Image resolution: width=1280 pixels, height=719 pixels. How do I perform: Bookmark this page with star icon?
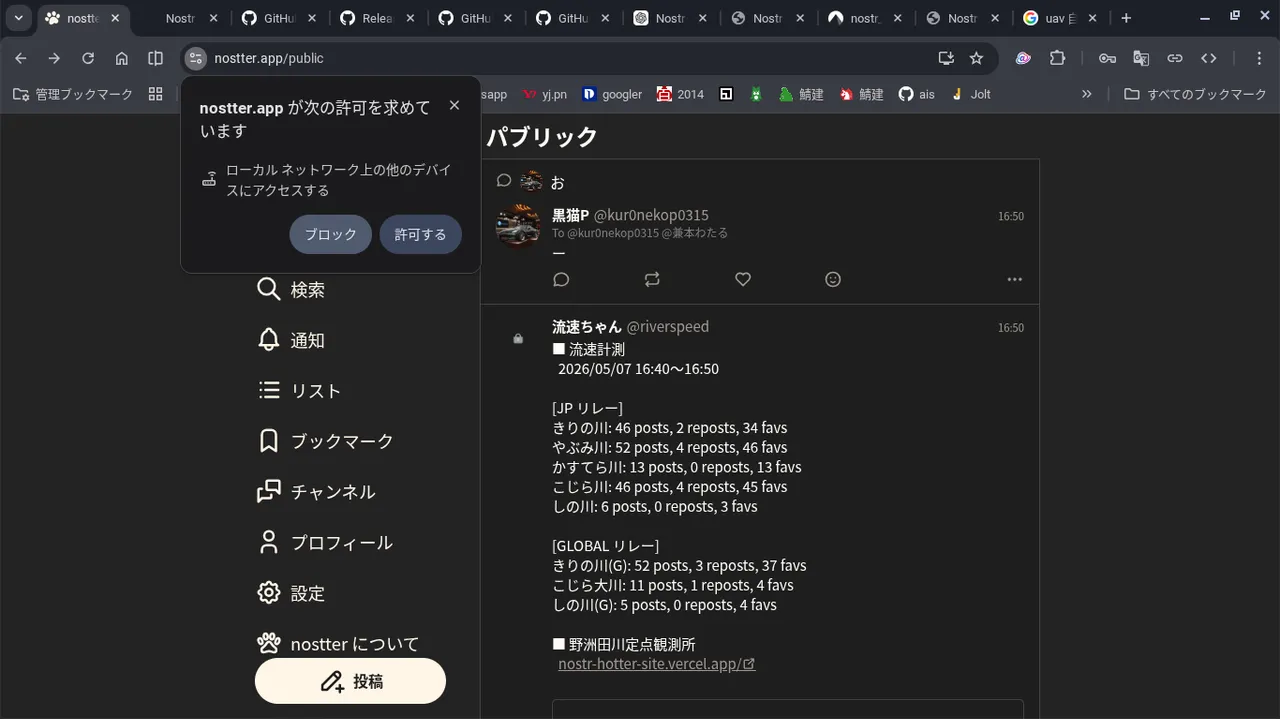click(976, 58)
